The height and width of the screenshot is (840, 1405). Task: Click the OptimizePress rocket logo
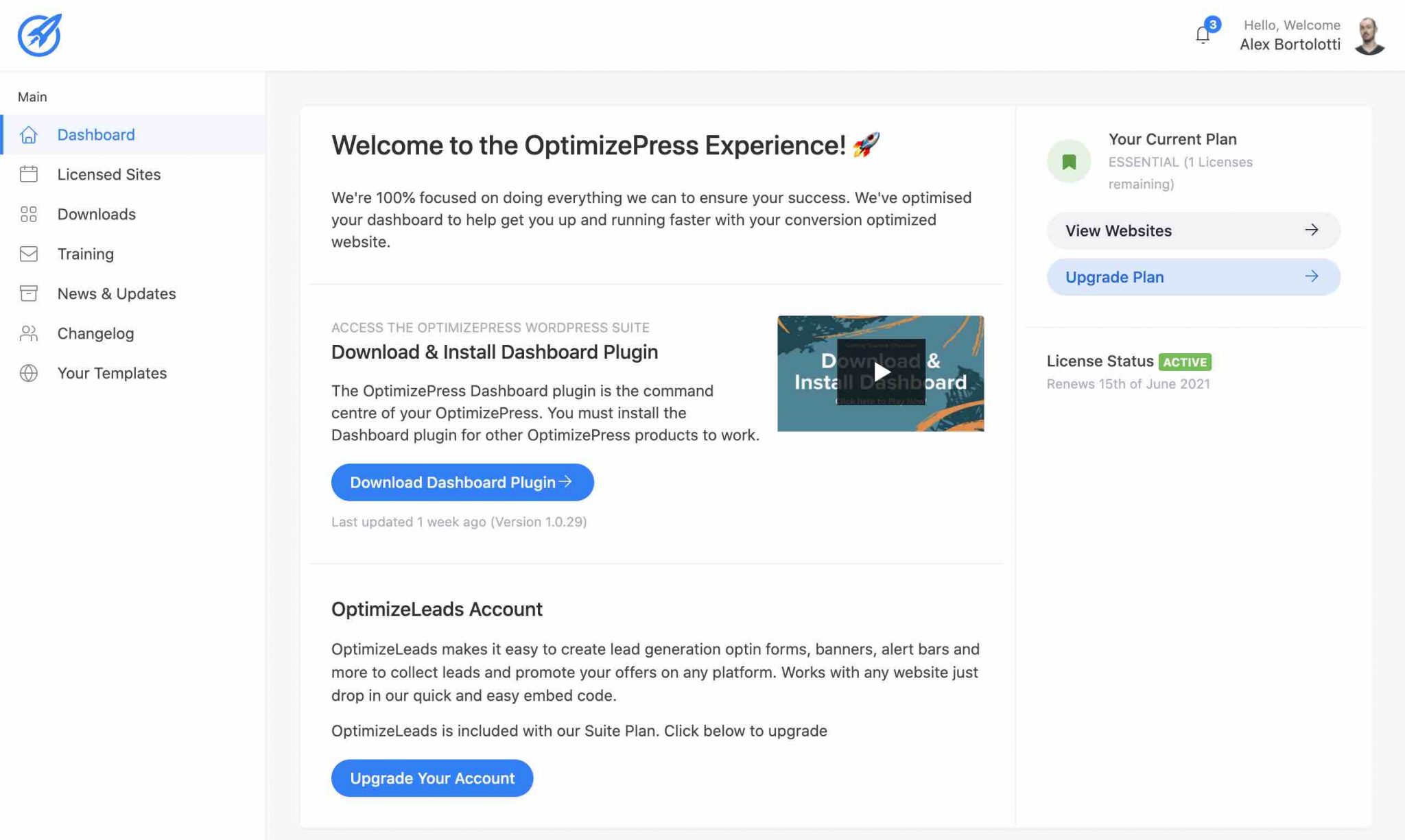40,35
